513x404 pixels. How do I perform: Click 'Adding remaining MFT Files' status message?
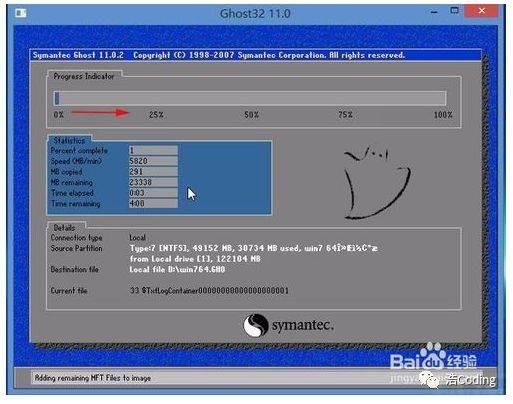pyautogui.click(x=93, y=378)
